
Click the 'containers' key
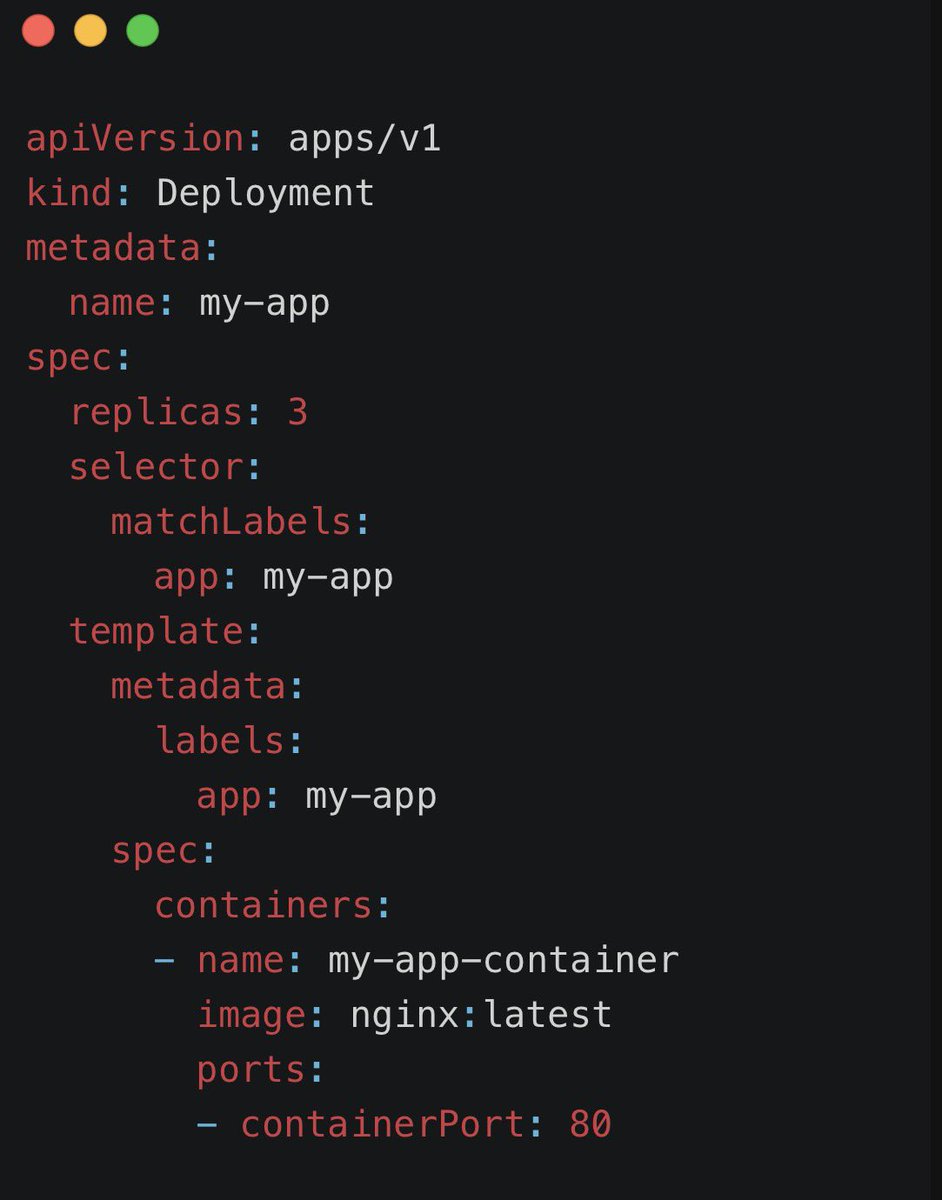264,905
